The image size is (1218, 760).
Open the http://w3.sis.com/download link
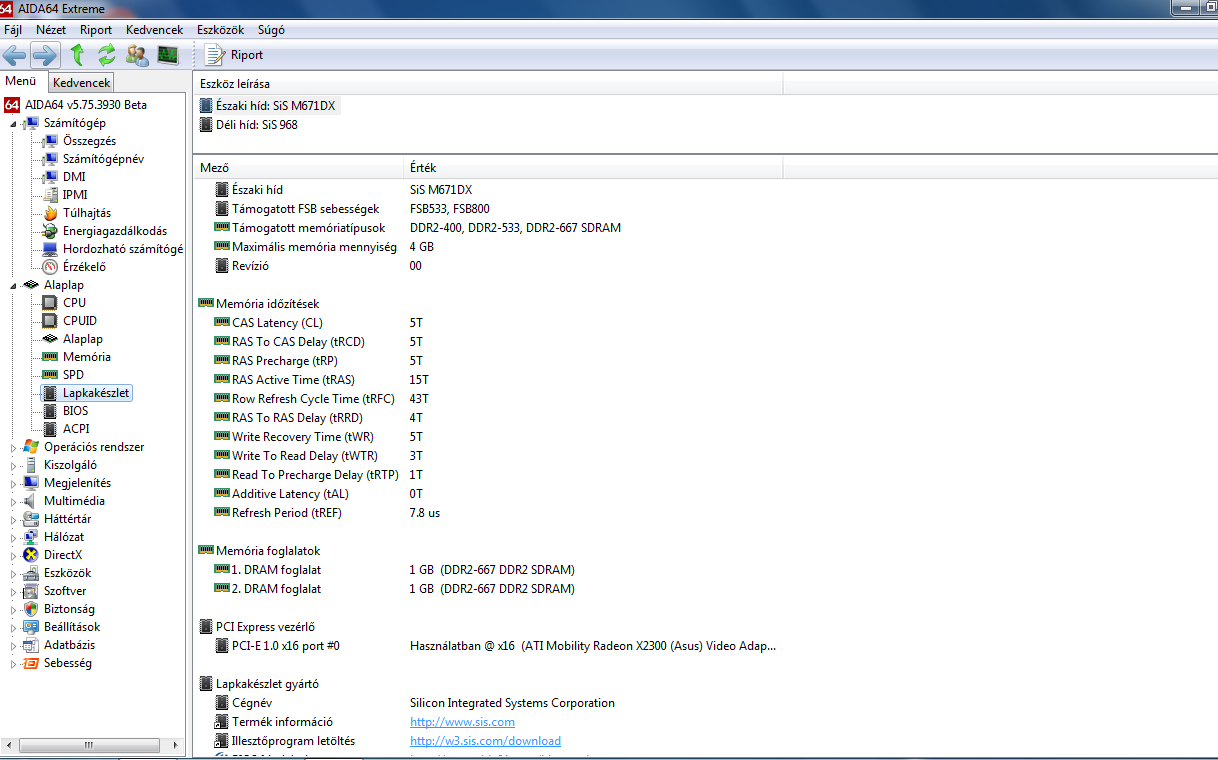(x=485, y=741)
